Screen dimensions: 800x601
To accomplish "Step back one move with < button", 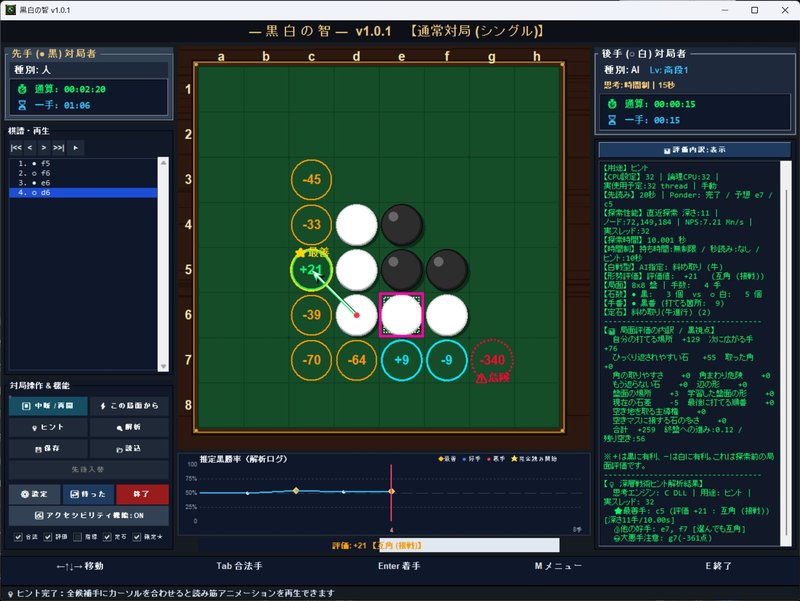I will tap(30, 148).
